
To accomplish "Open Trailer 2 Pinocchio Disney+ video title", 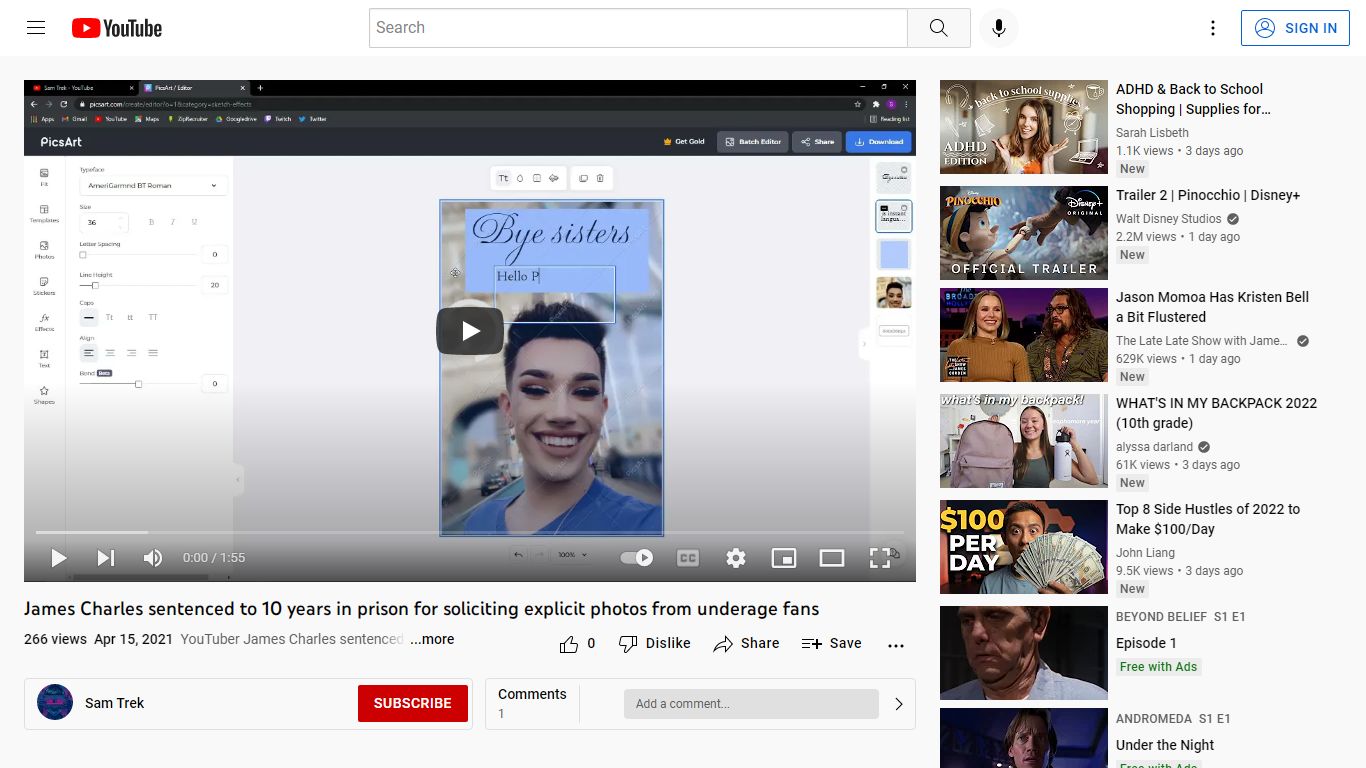I will click(1208, 195).
